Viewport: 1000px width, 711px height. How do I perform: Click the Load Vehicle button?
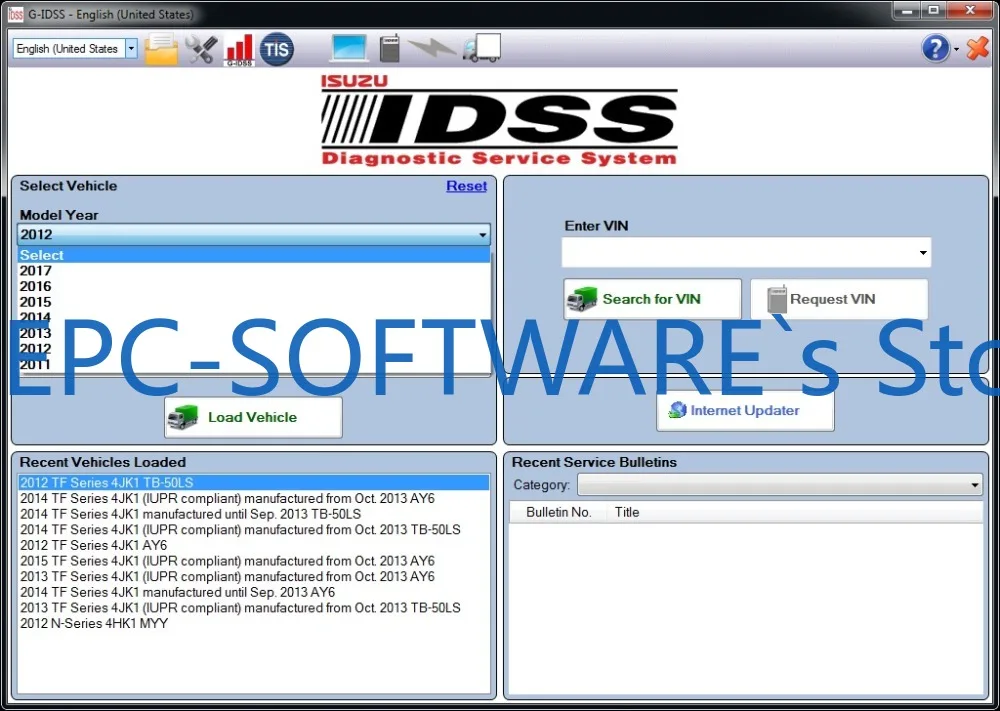click(252, 416)
